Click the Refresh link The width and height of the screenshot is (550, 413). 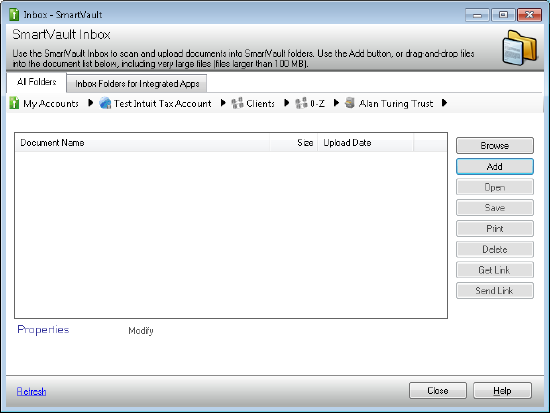[x=32, y=391]
